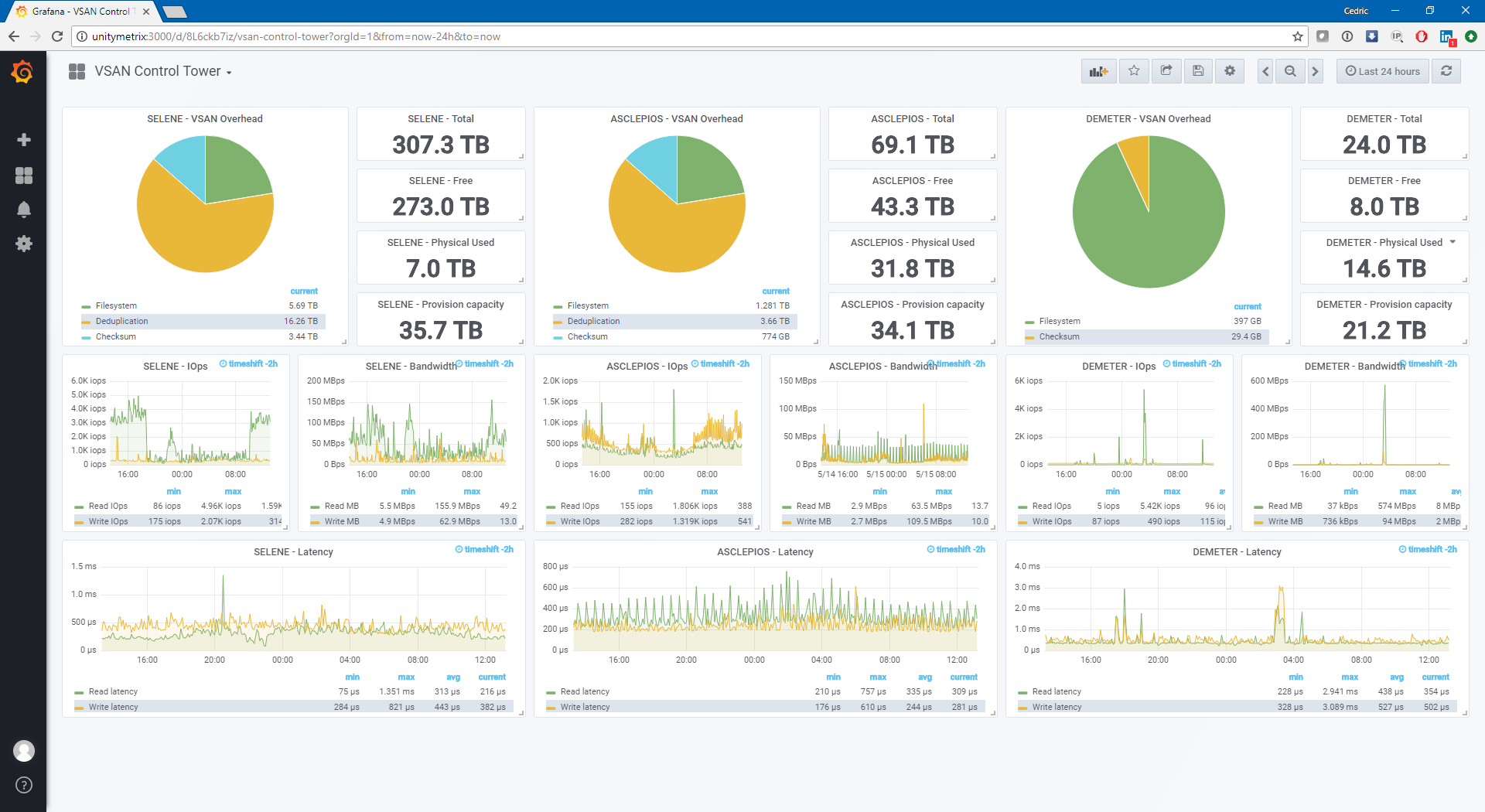Expand DEMETER Physical Used panel menu arrow
1485x812 pixels.
[x=1453, y=242]
